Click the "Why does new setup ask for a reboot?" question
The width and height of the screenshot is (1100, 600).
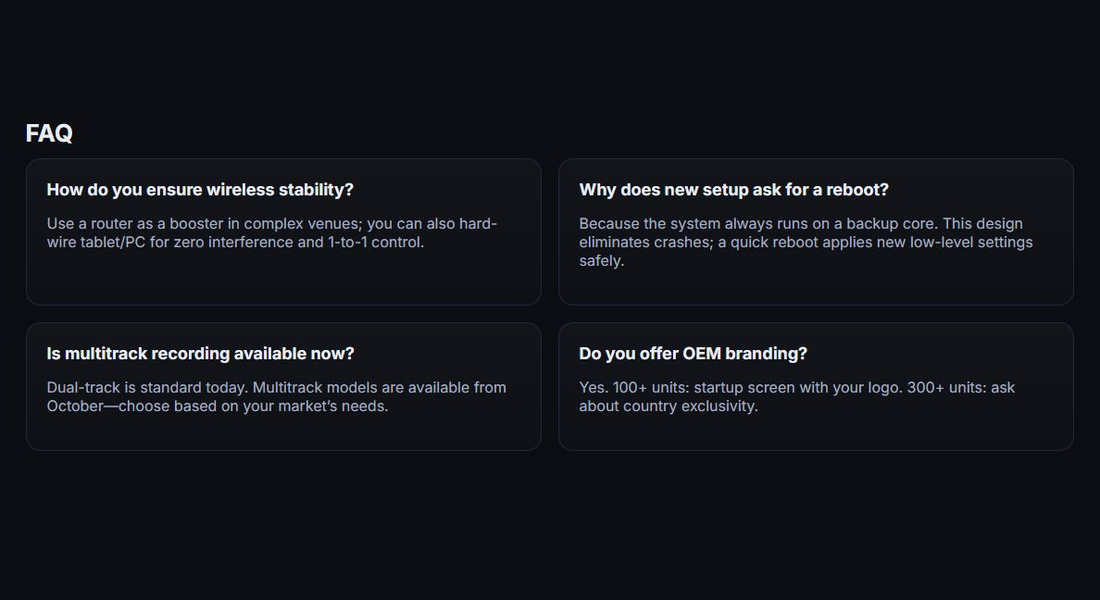pyautogui.click(x=733, y=190)
